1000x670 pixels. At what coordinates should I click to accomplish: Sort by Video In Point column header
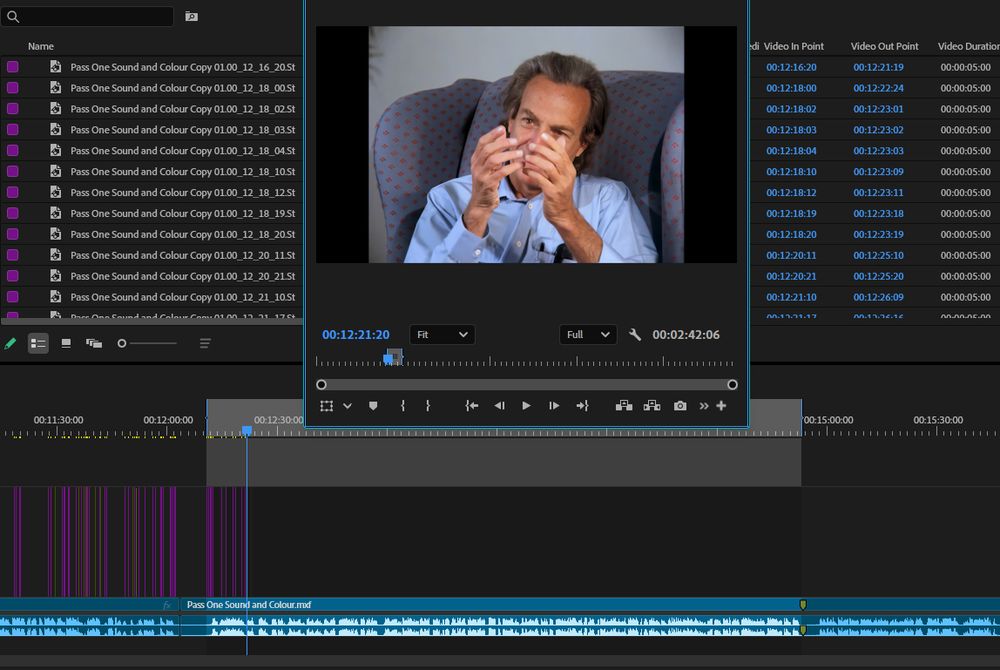click(x=793, y=46)
